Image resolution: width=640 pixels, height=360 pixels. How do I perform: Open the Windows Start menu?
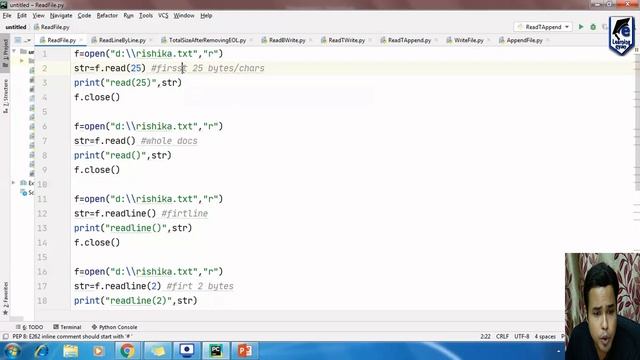pyautogui.click(x=12, y=351)
